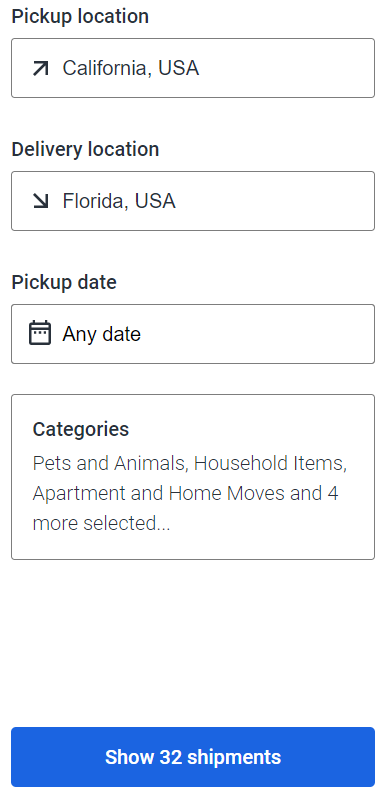Open the calendar icon in Pickup date
Viewport: 387px width, 798px height.
(40, 333)
